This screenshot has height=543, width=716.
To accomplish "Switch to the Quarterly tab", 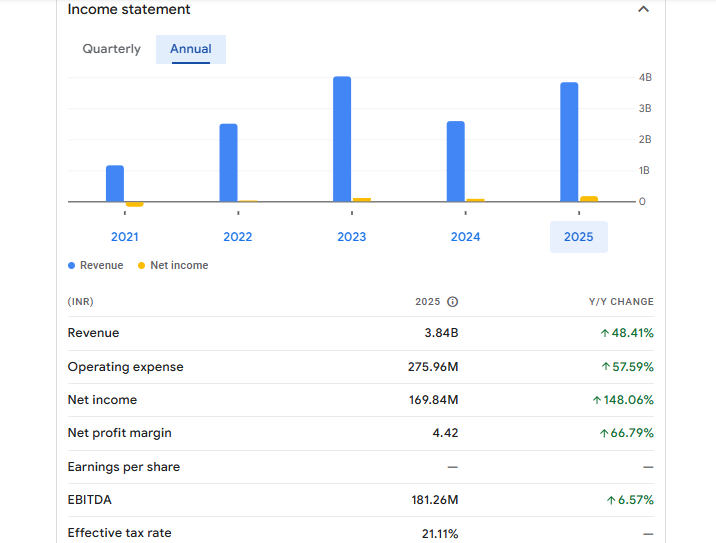I will (111, 49).
